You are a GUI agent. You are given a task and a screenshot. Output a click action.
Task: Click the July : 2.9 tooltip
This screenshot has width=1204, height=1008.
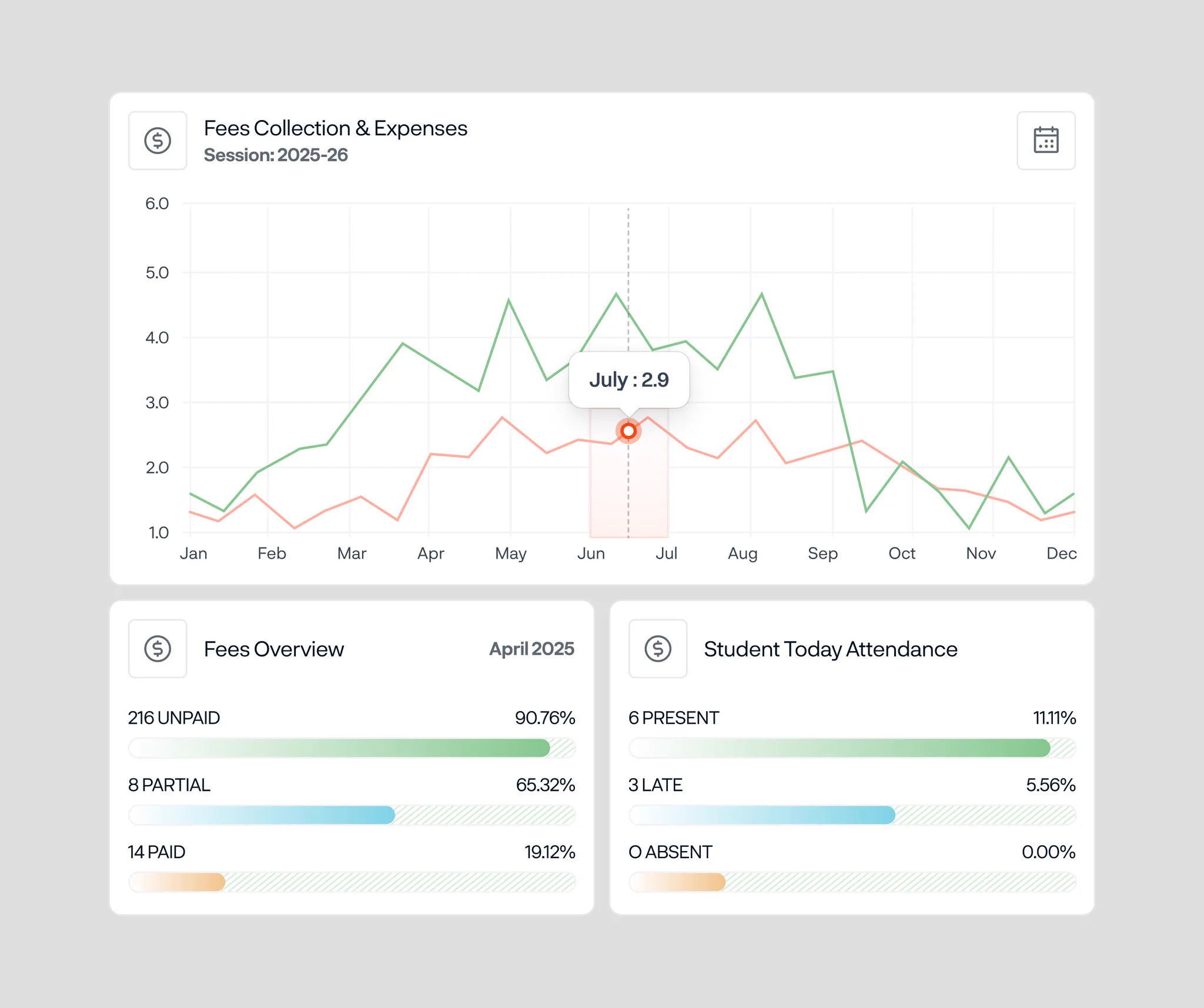629,380
